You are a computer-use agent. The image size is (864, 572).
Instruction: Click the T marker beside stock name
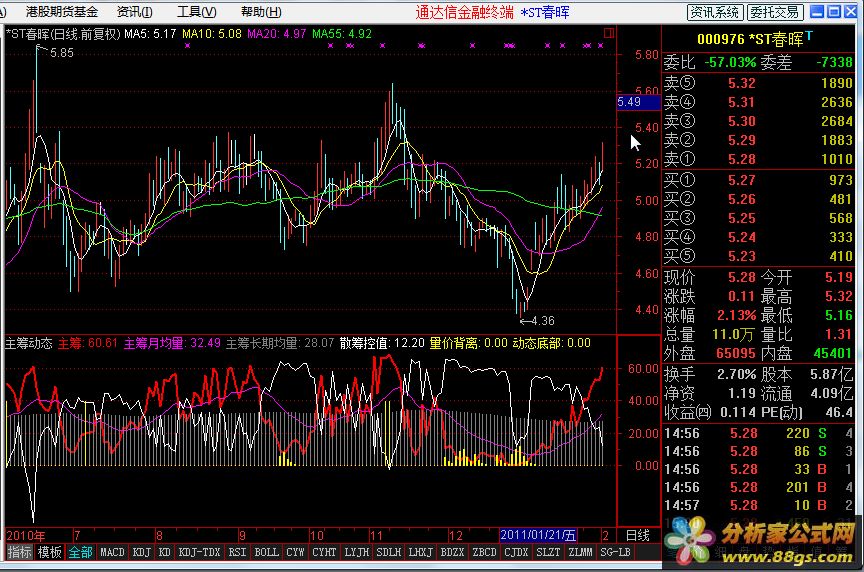[x=809, y=36]
